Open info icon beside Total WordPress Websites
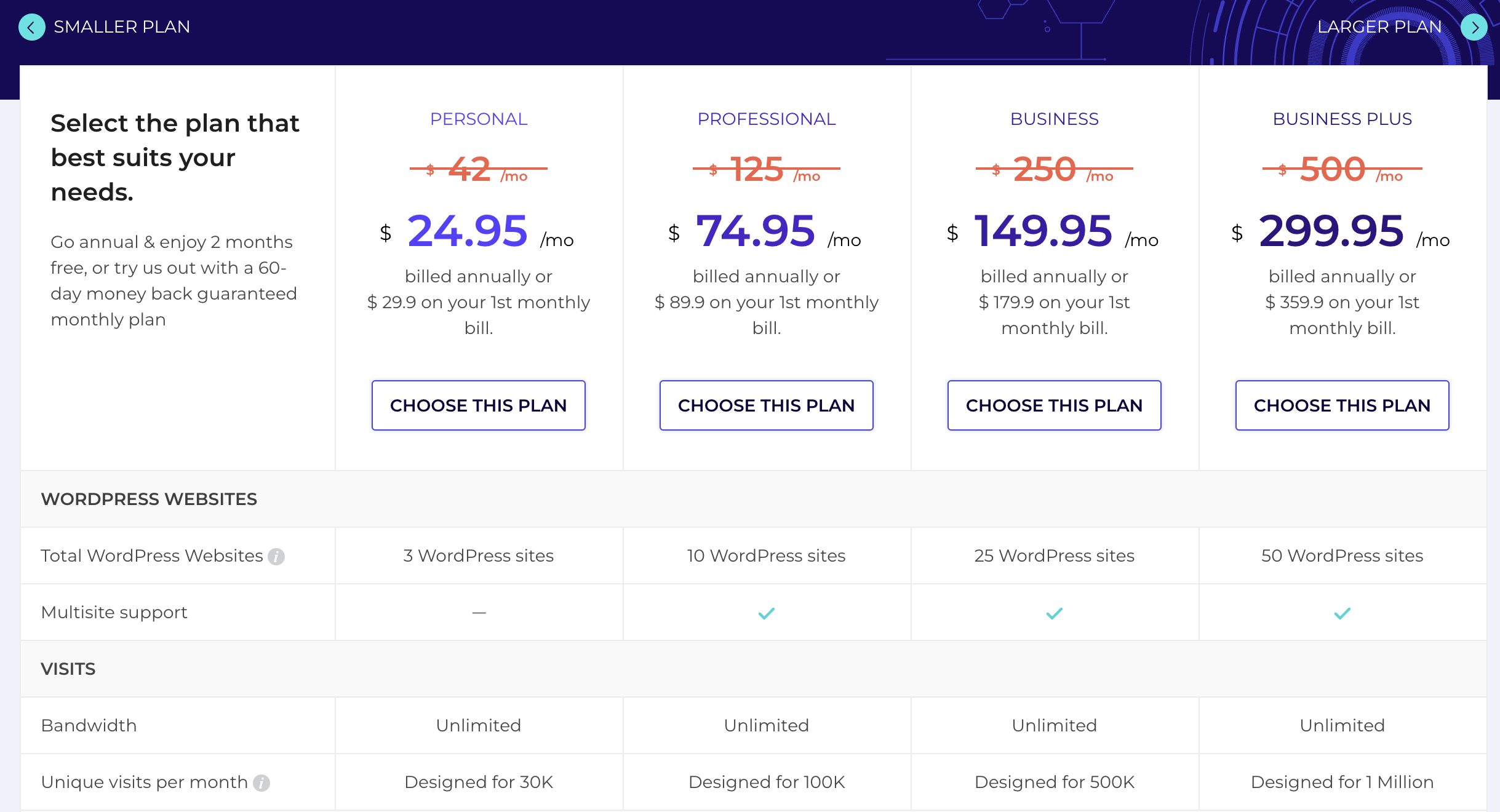This screenshot has width=1500, height=812. [x=276, y=557]
